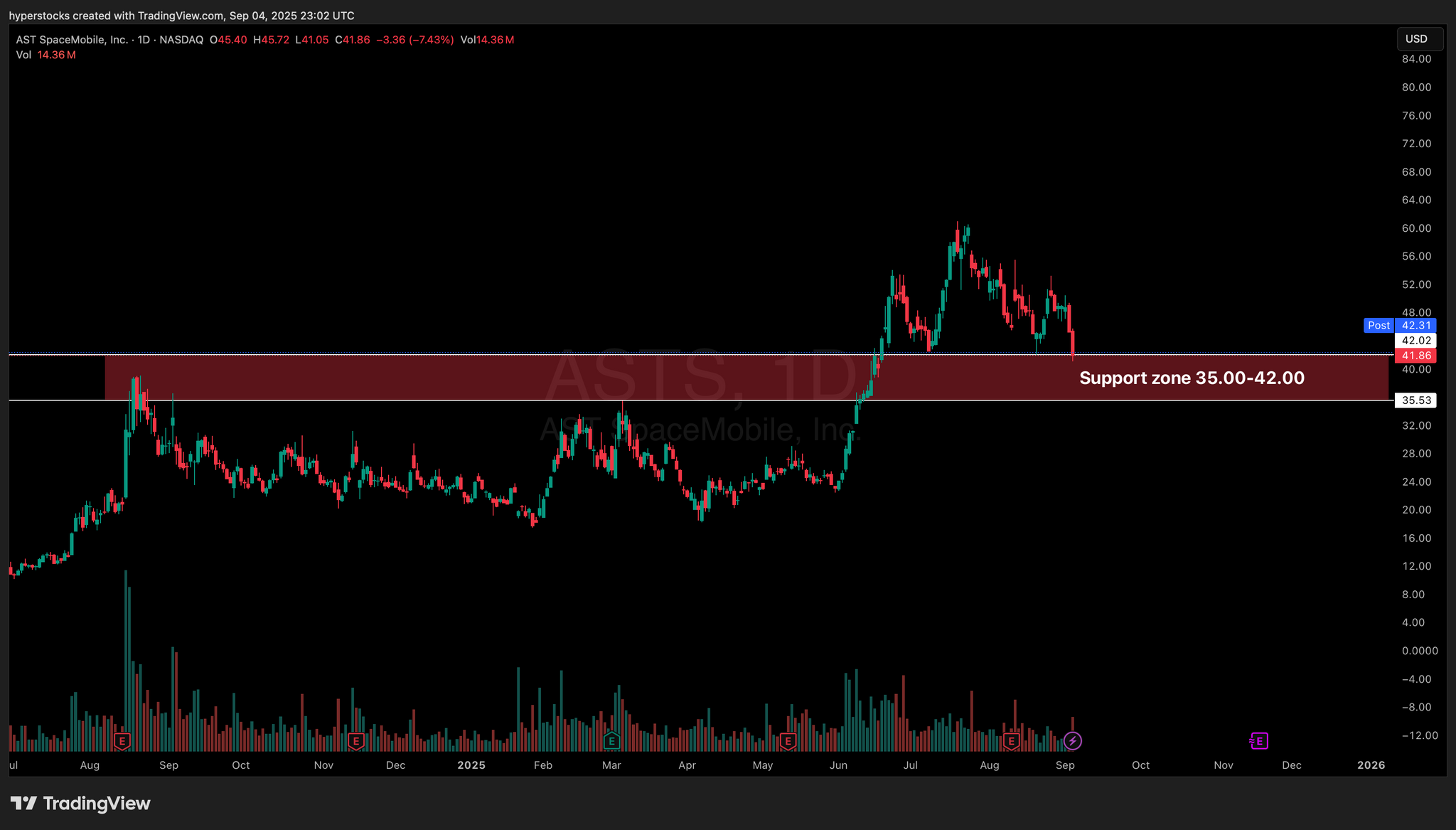Click the close value C41.86
Screen dimensions: 1456x830
coord(352,40)
